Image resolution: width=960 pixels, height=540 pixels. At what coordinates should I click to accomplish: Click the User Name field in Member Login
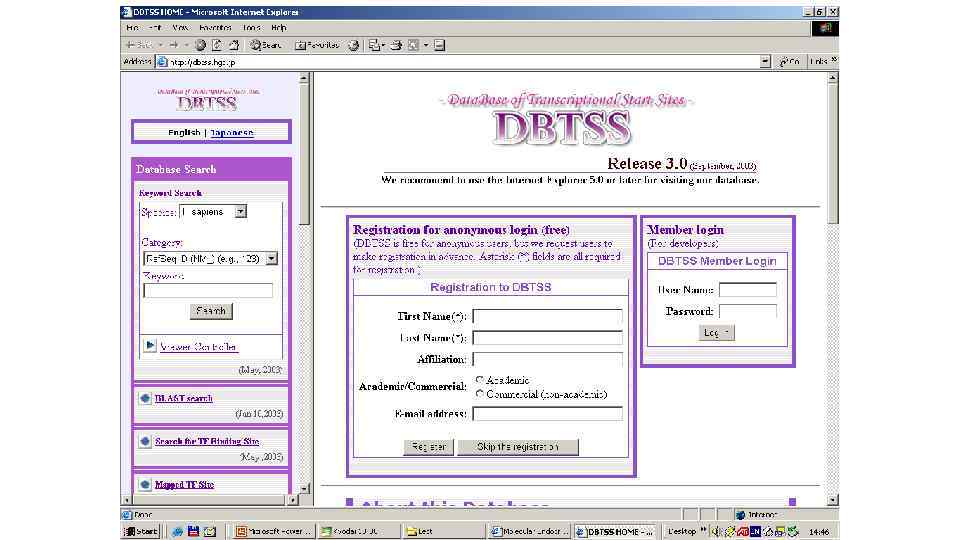[x=748, y=290]
